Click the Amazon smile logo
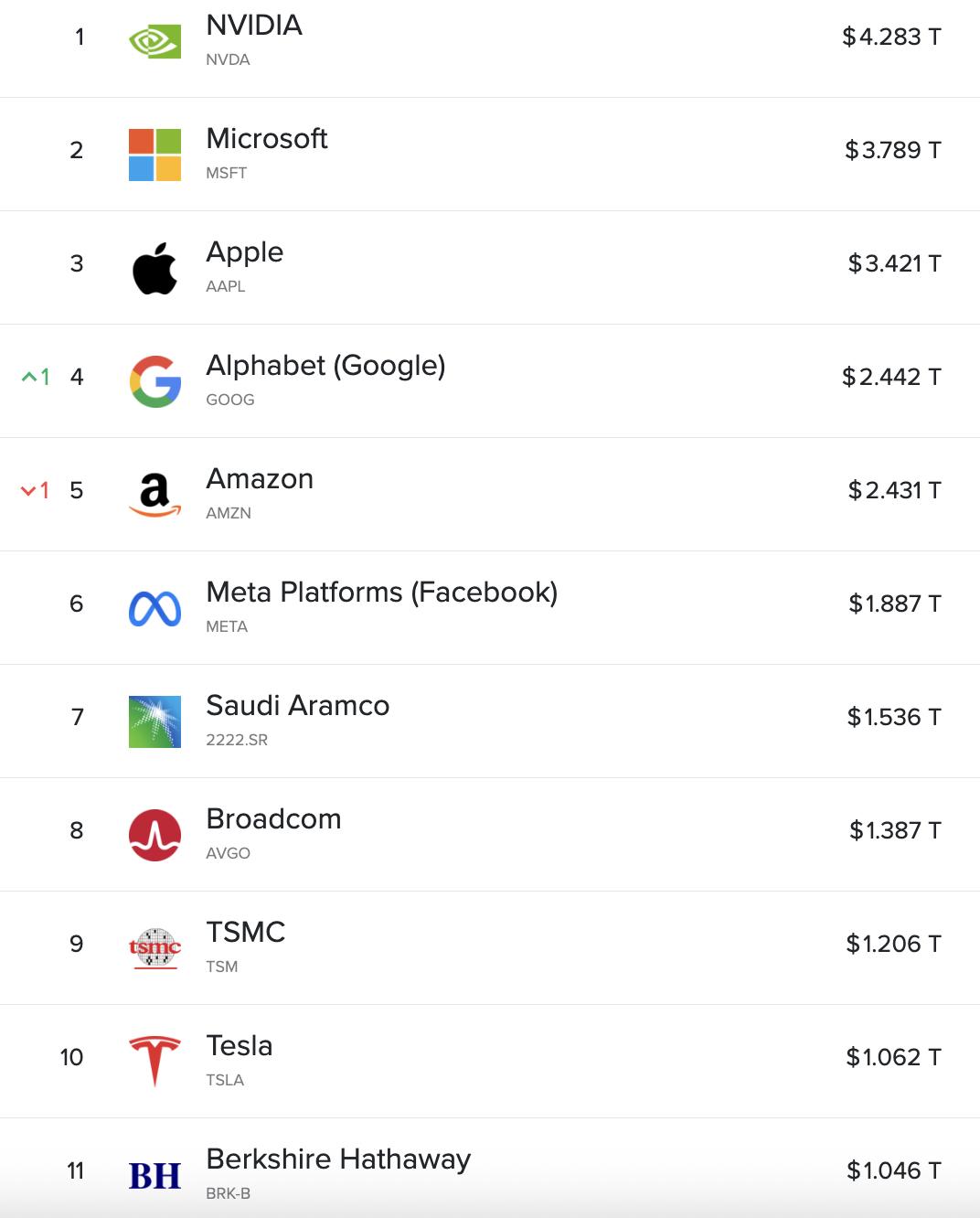980x1218 pixels. pos(154,495)
